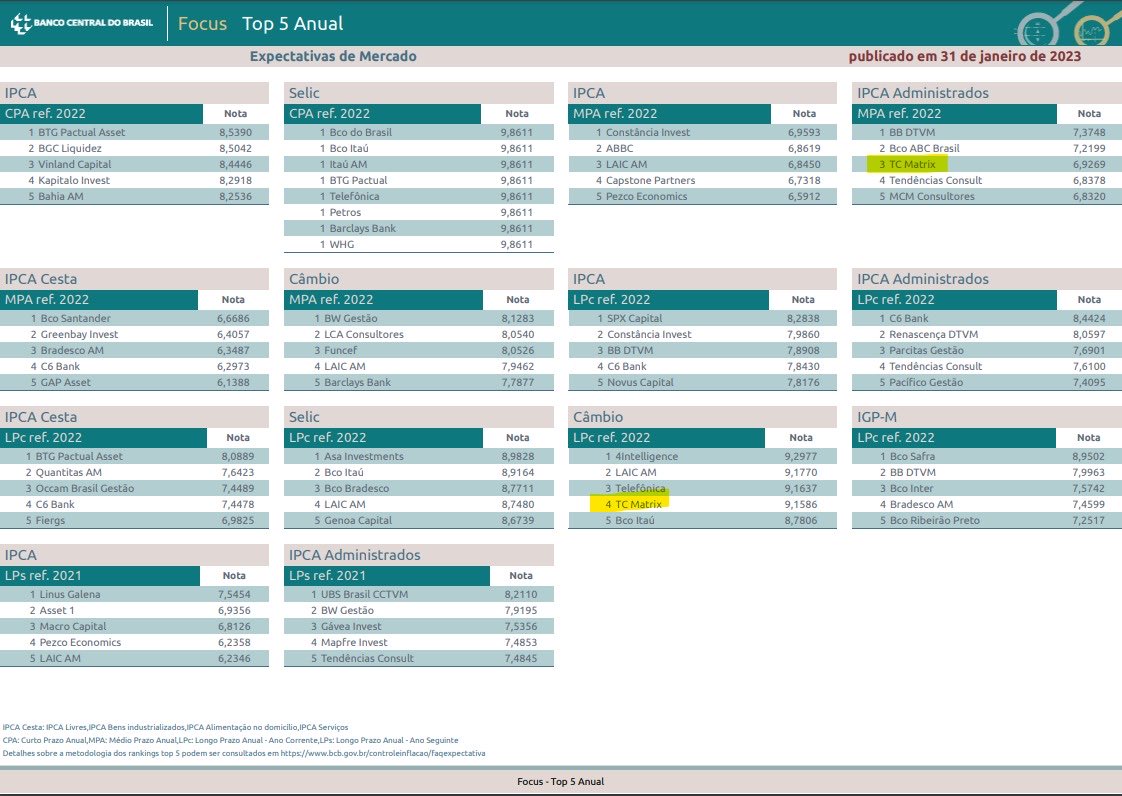Click the score 8,5390
Screen dimensions: 1122x796
(235, 132)
